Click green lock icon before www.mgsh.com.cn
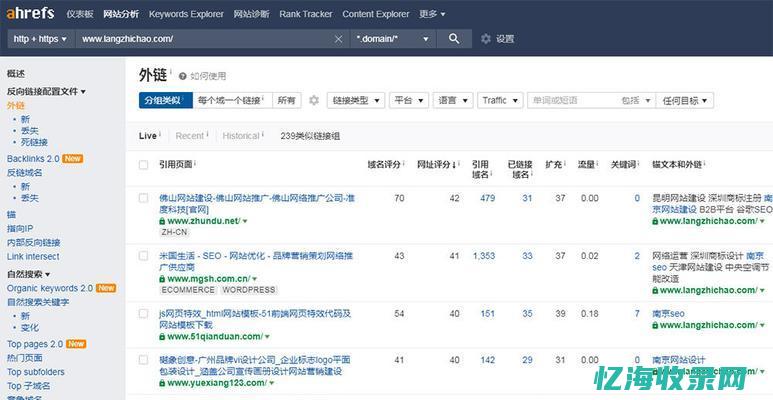 [162, 279]
